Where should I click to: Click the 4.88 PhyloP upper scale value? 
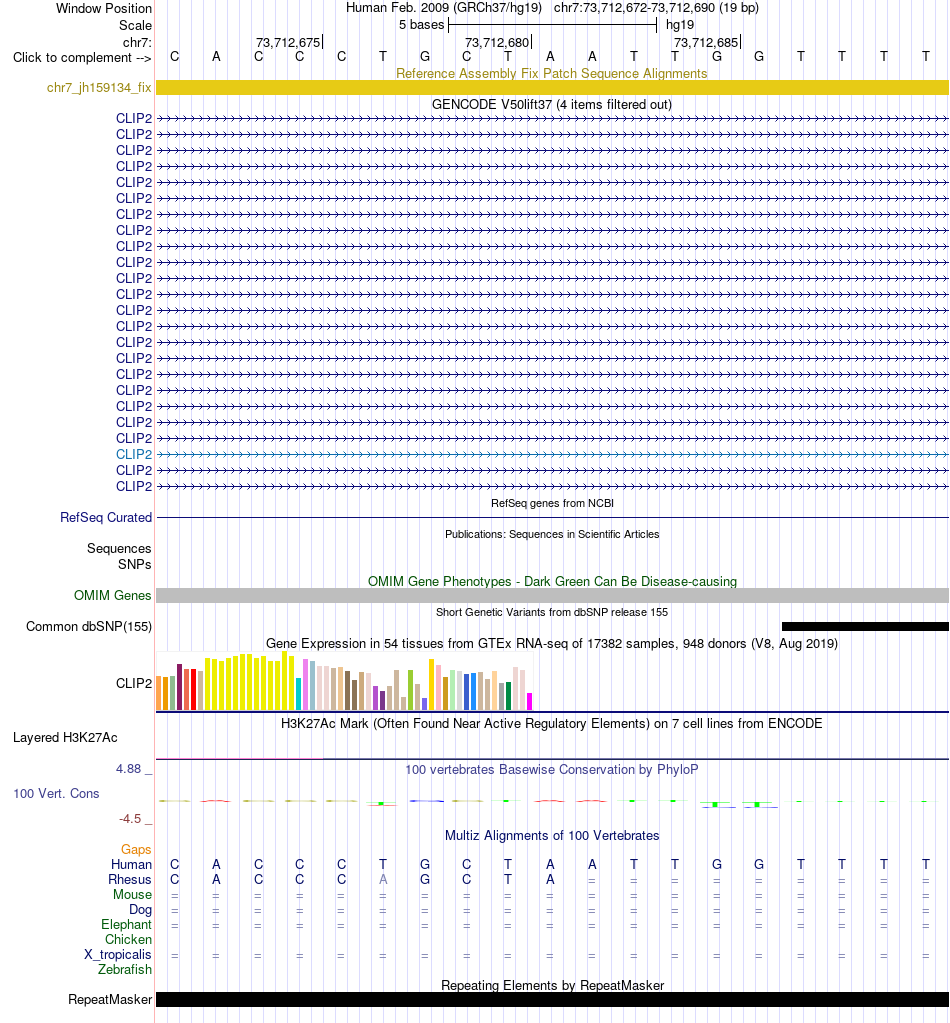coord(129,769)
